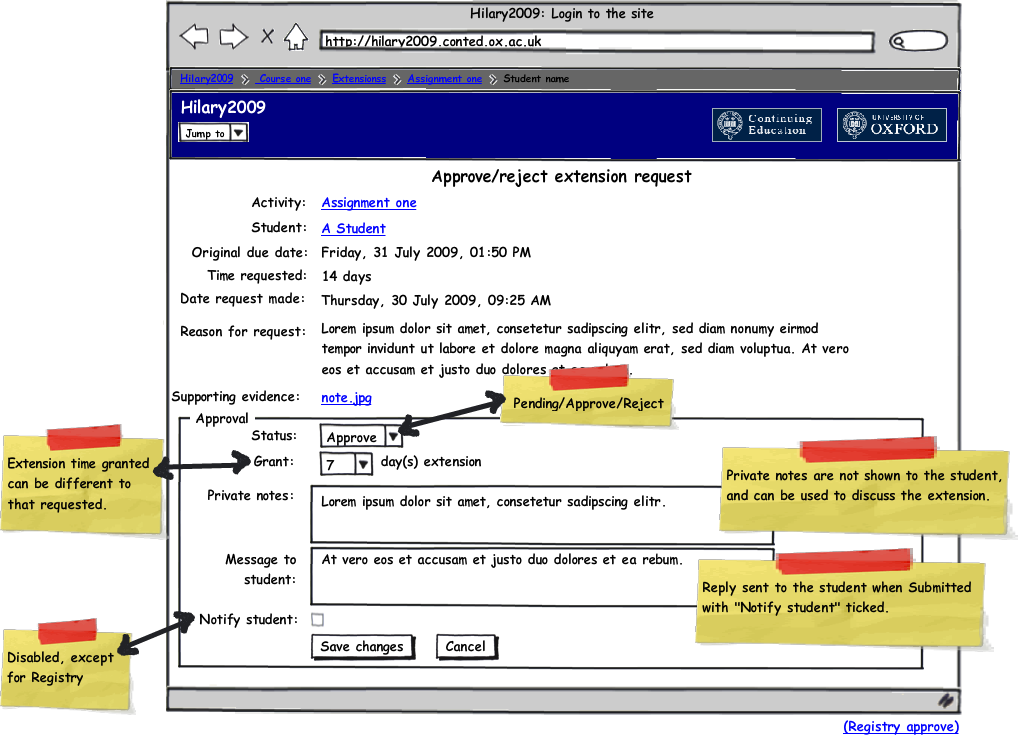Click the Continuing Education logo
The width and height of the screenshot is (1018, 740).
(x=767, y=125)
